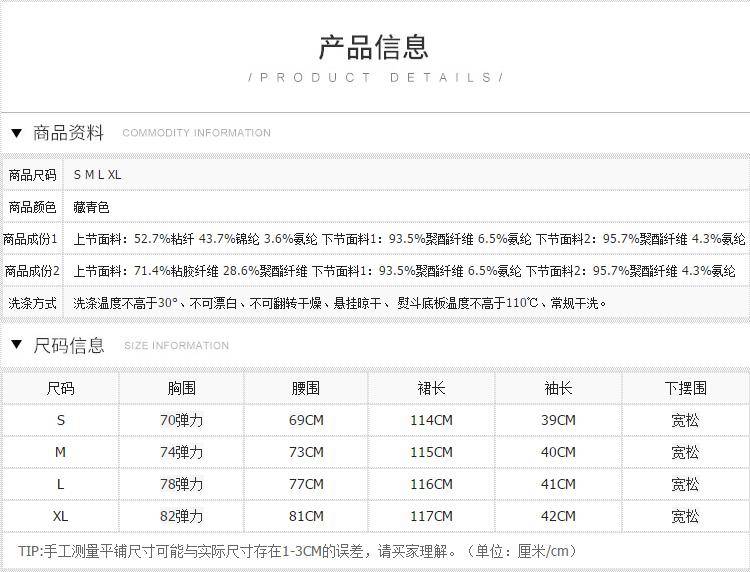Click the 洗涤方式 row label
The image size is (750, 572).
coord(32,303)
